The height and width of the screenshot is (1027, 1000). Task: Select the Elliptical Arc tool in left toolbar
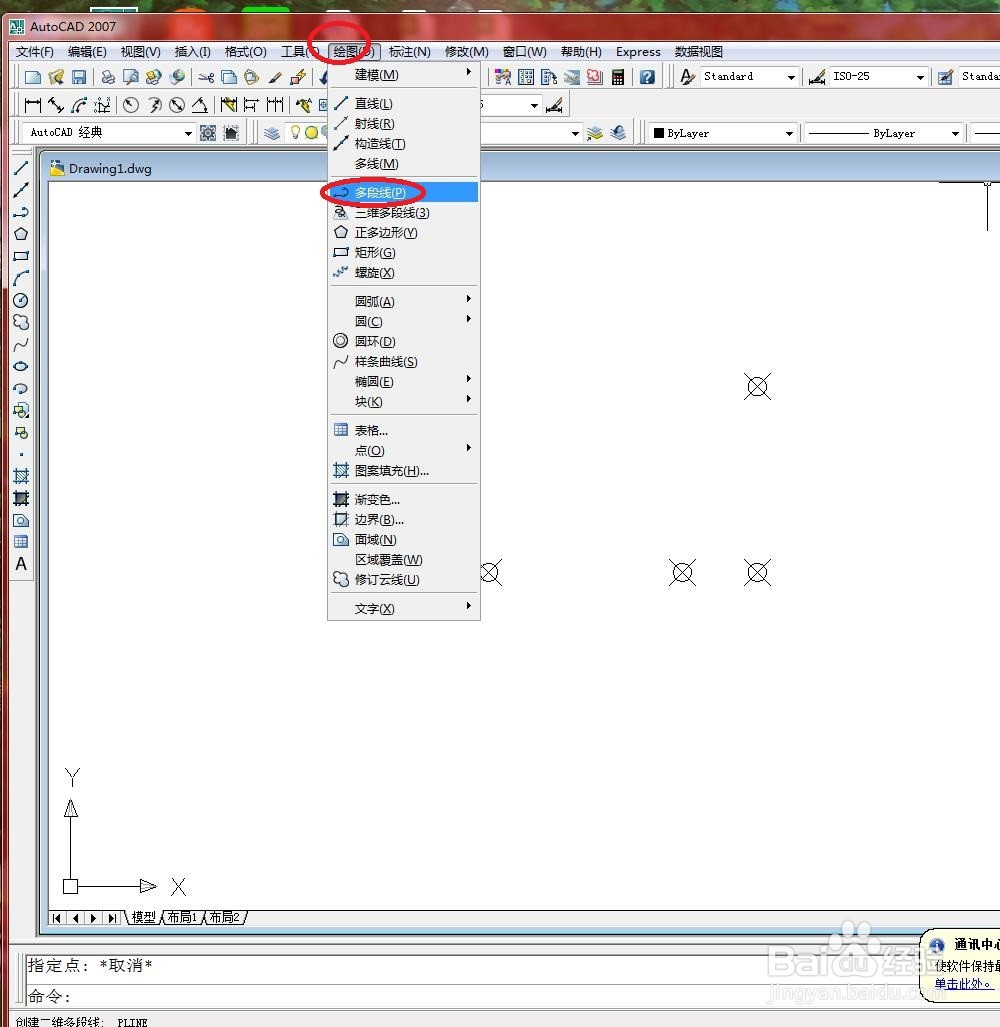(x=21, y=388)
